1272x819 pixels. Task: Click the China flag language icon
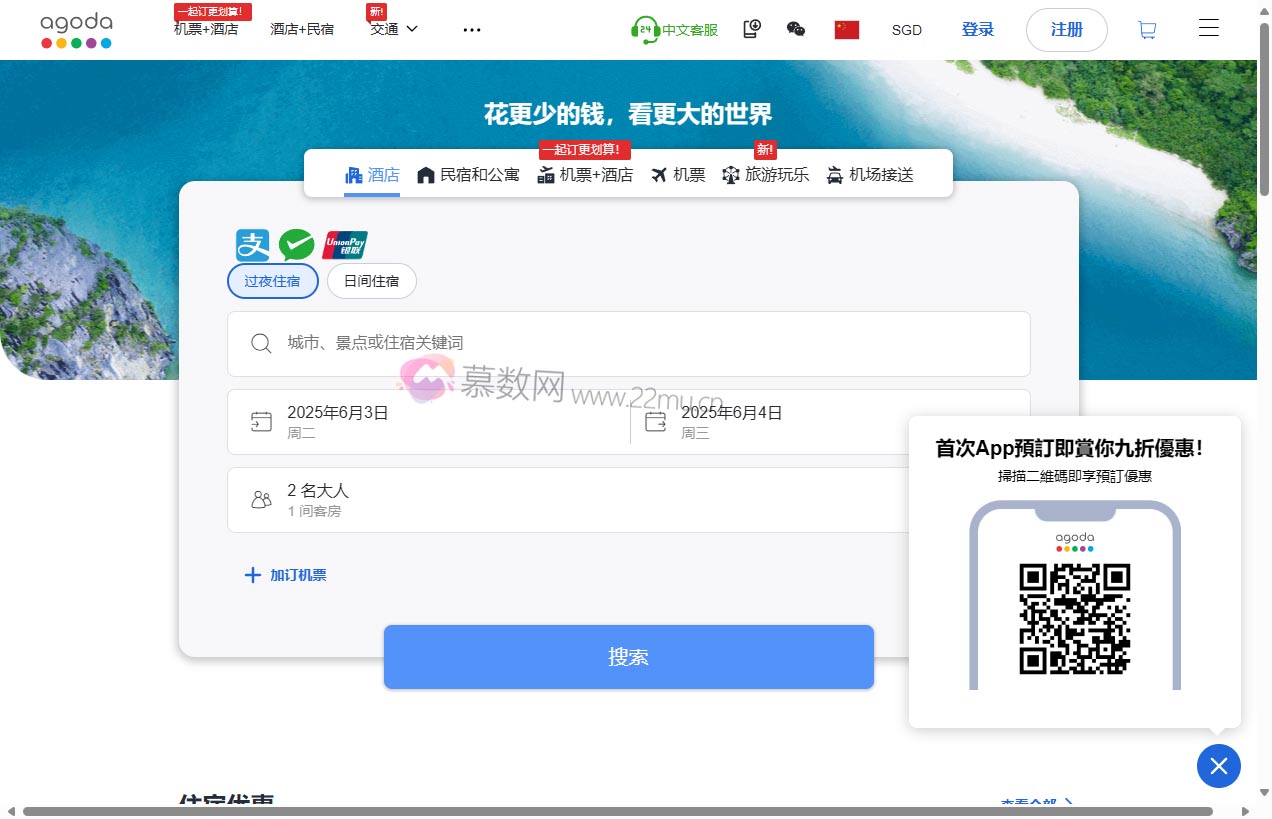click(x=847, y=30)
